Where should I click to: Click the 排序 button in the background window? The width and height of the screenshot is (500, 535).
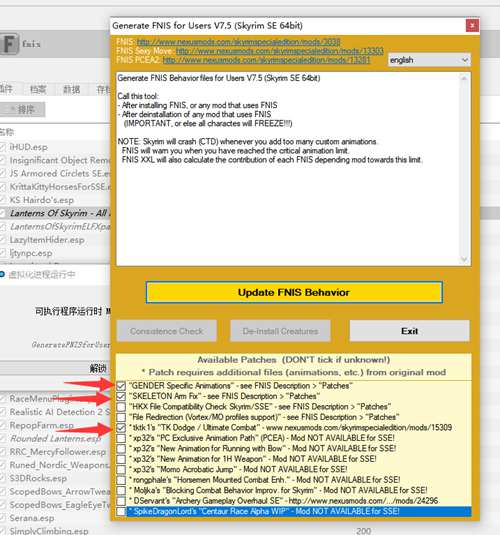(x=23, y=110)
